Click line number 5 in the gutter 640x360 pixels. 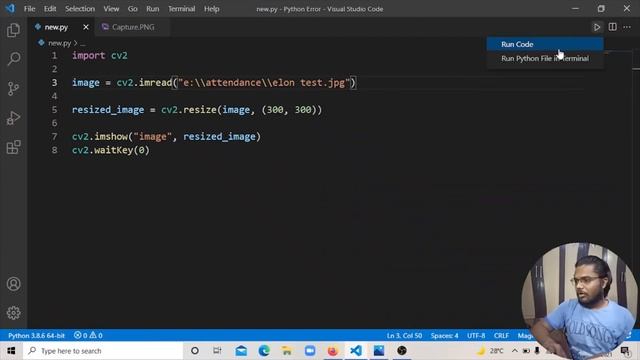pyautogui.click(x=54, y=109)
